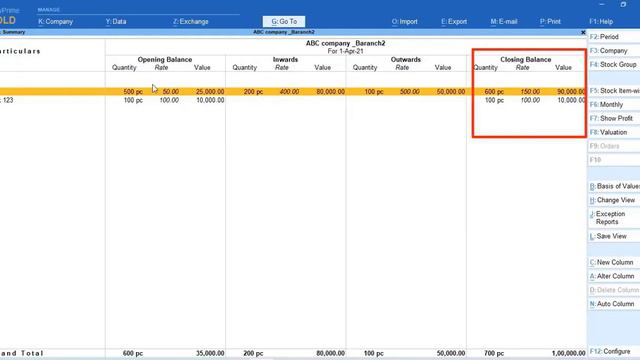This screenshot has width=640, height=360.
Task: Click grand total closing value 1,00,000.00
Action: (569, 353)
